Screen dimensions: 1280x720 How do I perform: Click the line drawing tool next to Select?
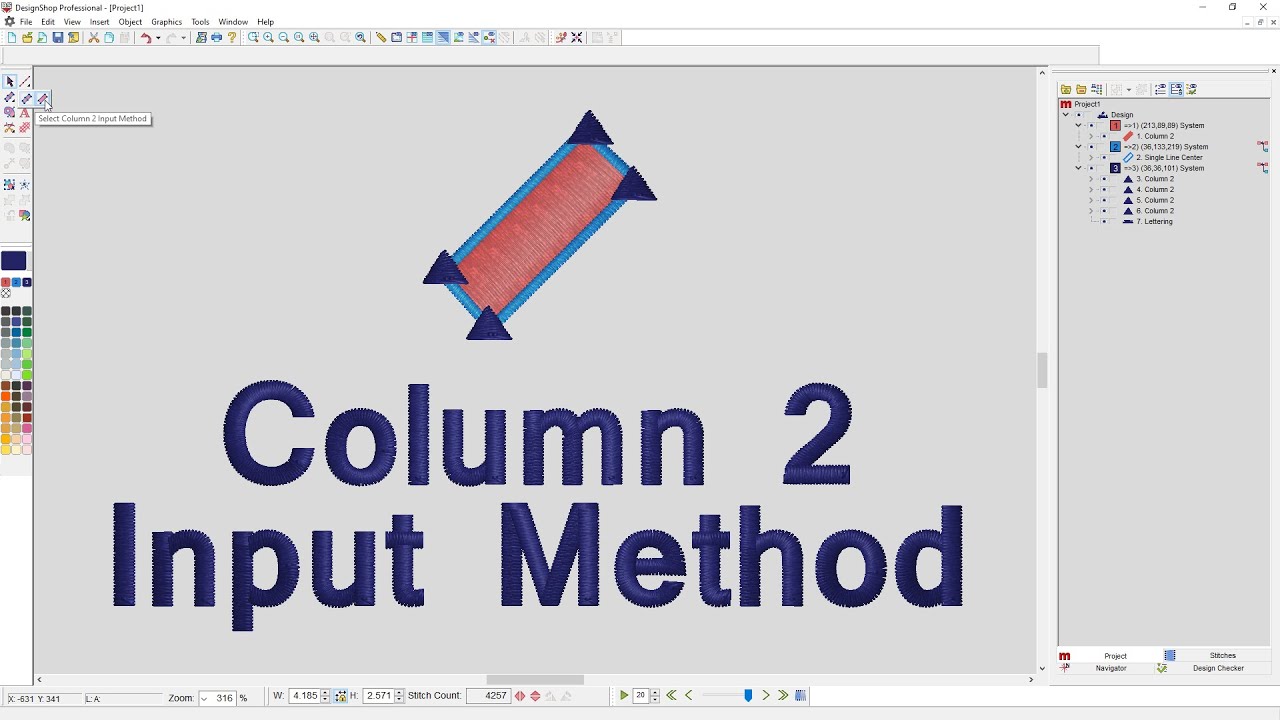pos(25,82)
